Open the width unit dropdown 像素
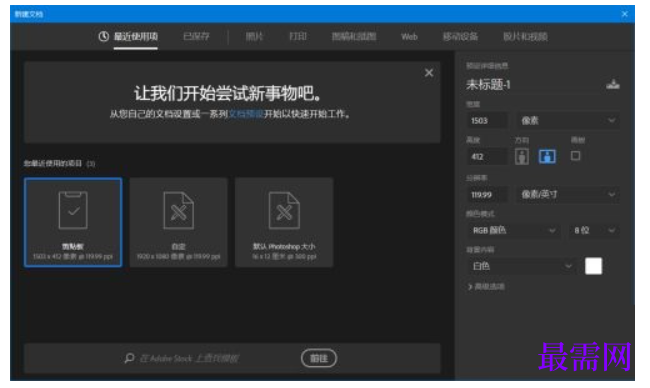Viewport: 650px width, 388px height. pos(568,121)
